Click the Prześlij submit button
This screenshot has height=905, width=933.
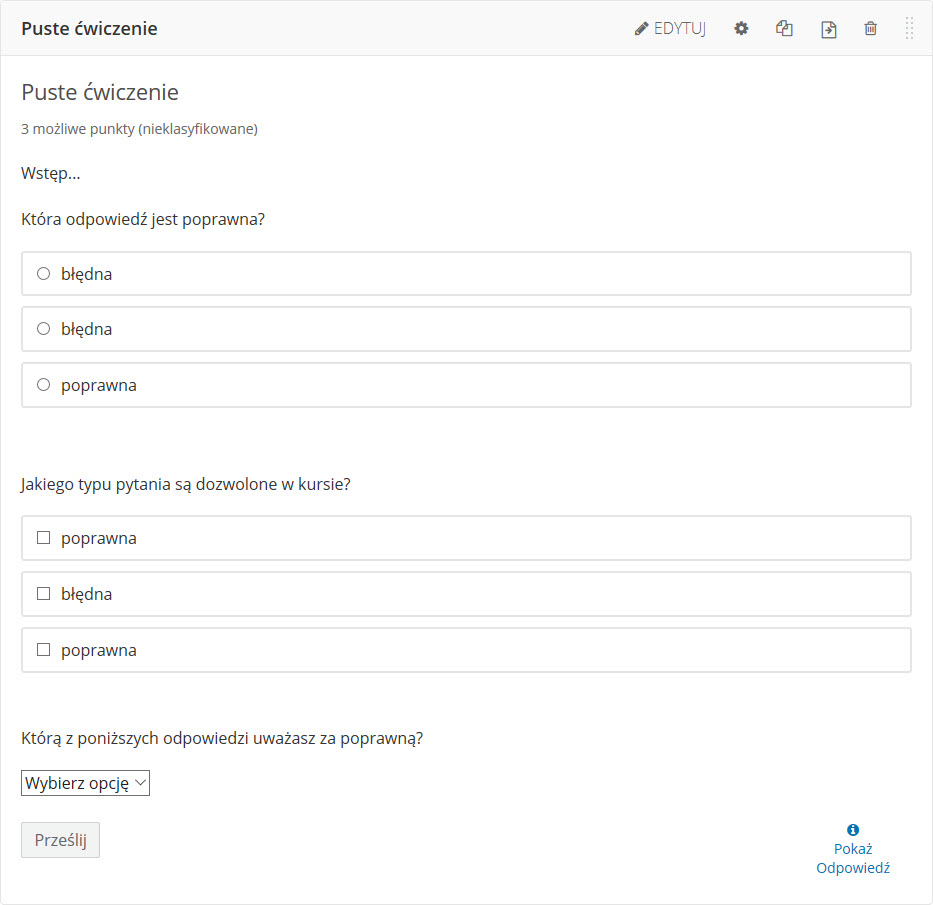(x=60, y=840)
